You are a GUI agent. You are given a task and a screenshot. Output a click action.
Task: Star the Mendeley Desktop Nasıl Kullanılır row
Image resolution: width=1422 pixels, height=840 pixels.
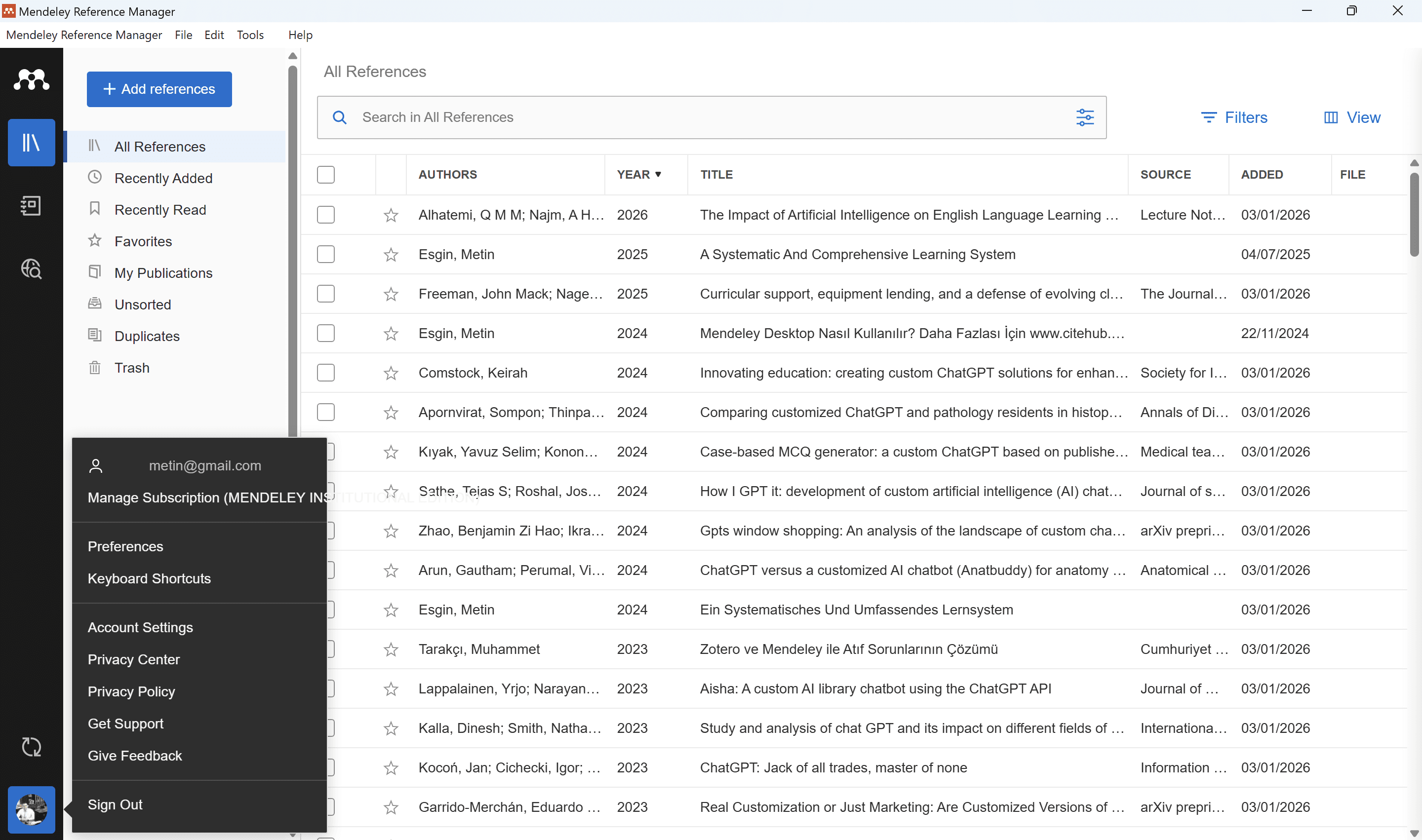pos(391,334)
